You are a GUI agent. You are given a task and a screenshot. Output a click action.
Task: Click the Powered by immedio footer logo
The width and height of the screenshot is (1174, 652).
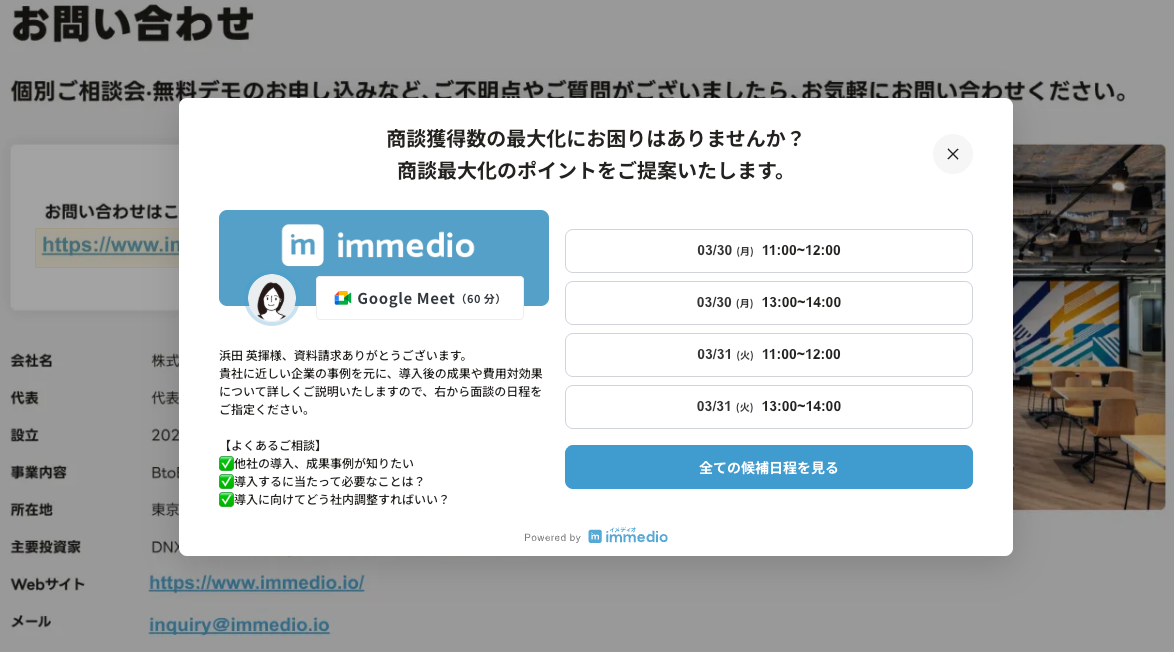tap(628, 537)
